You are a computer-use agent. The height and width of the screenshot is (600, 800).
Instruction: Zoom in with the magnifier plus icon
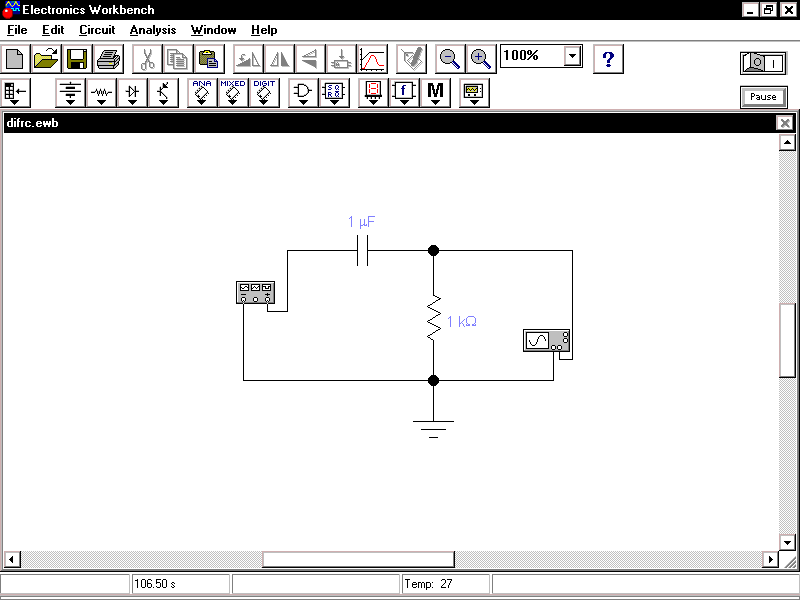point(481,59)
